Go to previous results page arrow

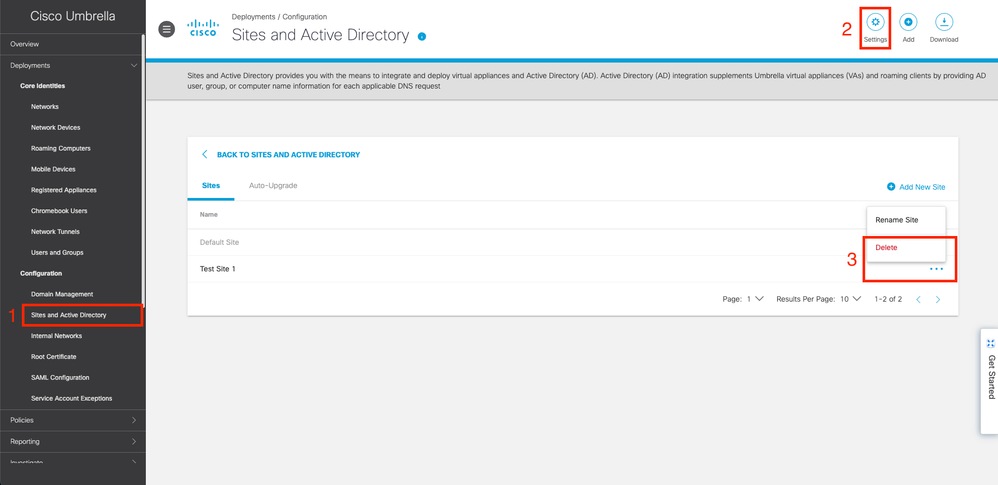tap(918, 299)
